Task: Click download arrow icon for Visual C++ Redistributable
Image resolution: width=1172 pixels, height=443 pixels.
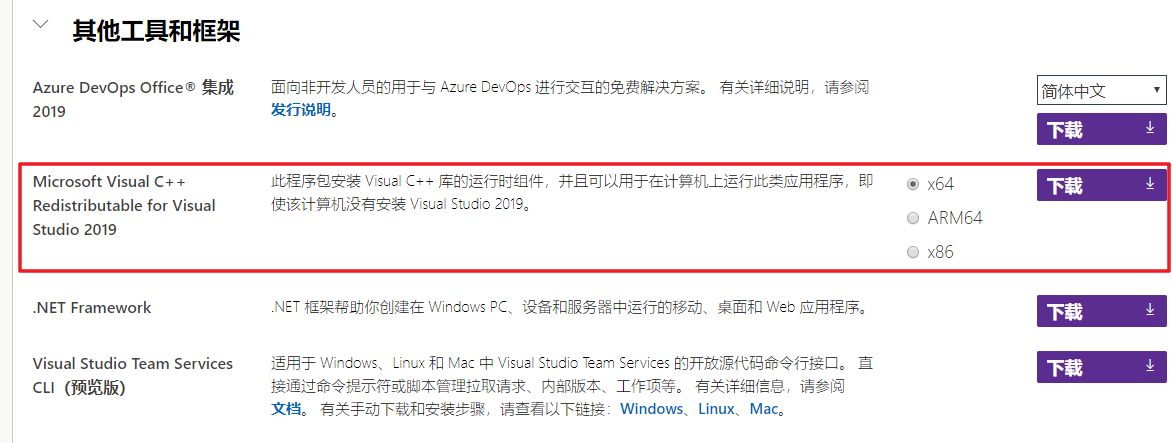Action: click(1150, 185)
